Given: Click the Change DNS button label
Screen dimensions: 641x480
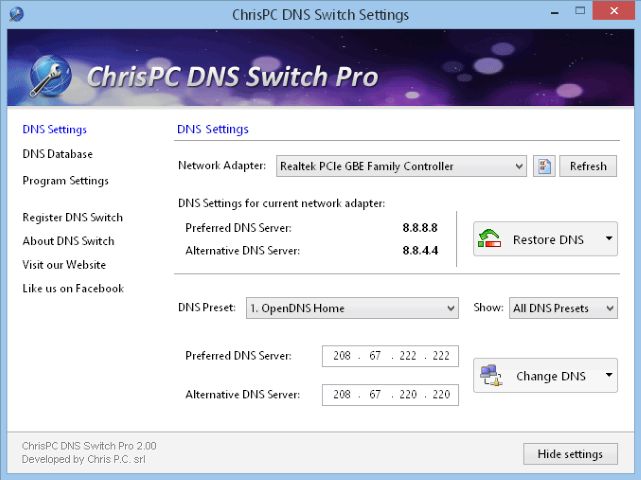Looking at the screenshot, I should click(x=551, y=376).
